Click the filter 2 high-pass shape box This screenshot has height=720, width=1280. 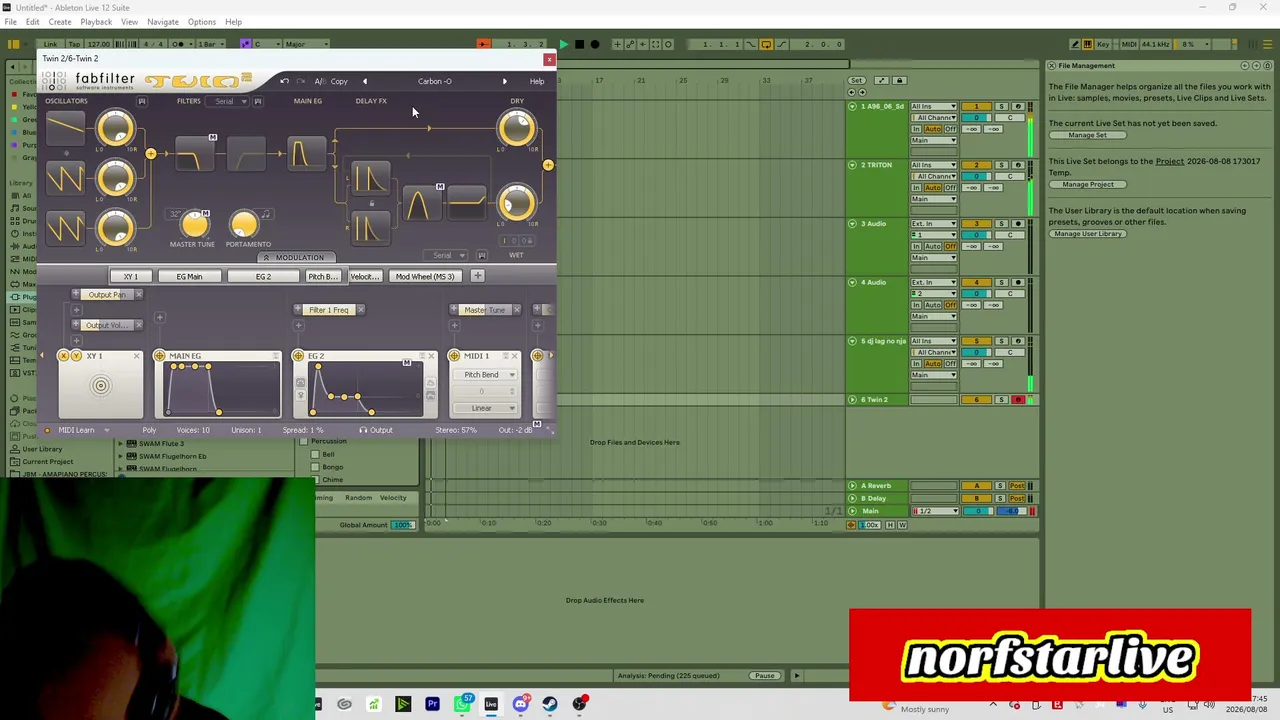tap(246, 154)
